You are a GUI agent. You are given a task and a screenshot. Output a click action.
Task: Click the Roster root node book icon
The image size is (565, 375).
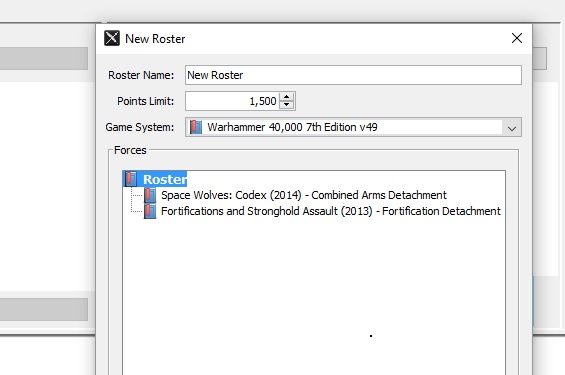pyautogui.click(x=131, y=179)
